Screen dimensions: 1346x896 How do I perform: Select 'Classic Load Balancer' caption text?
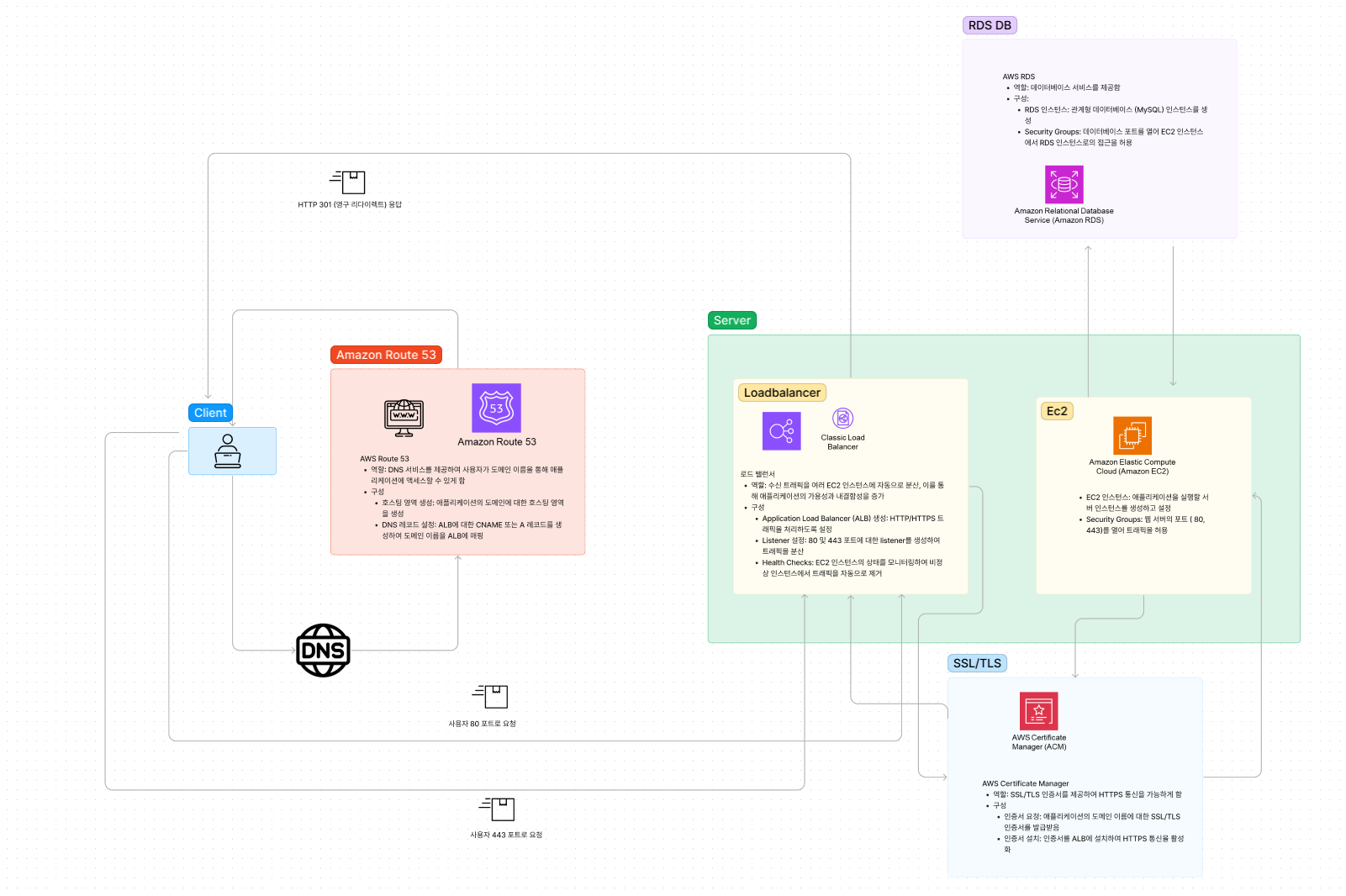pos(842,442)
